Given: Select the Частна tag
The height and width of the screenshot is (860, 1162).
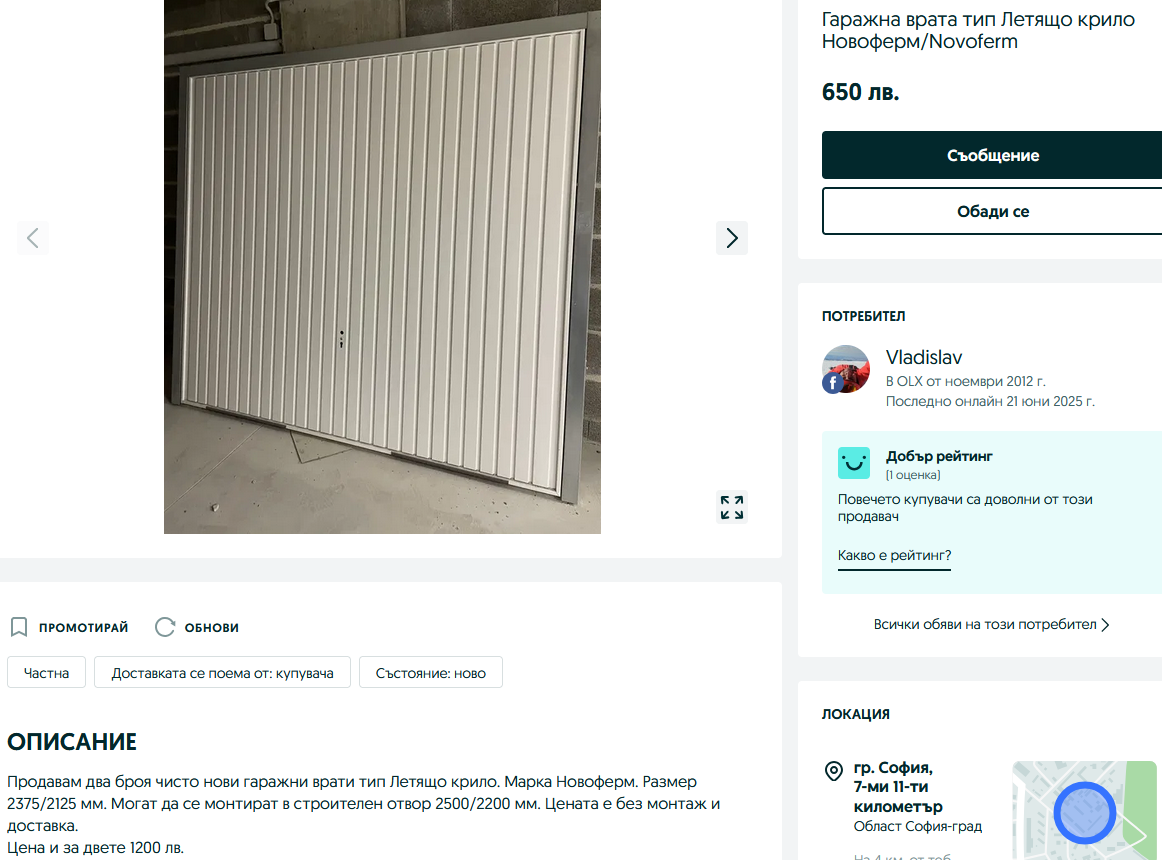Looking at the screenshot, I should [x=47, y=672].
